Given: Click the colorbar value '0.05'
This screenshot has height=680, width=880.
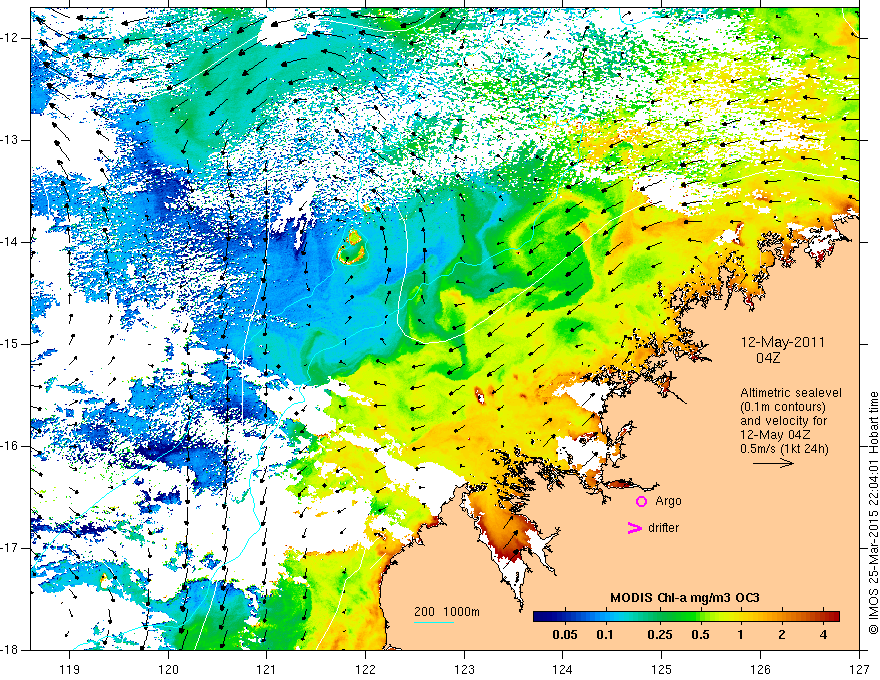Looking at the screenshot, I should pos(565,635).
